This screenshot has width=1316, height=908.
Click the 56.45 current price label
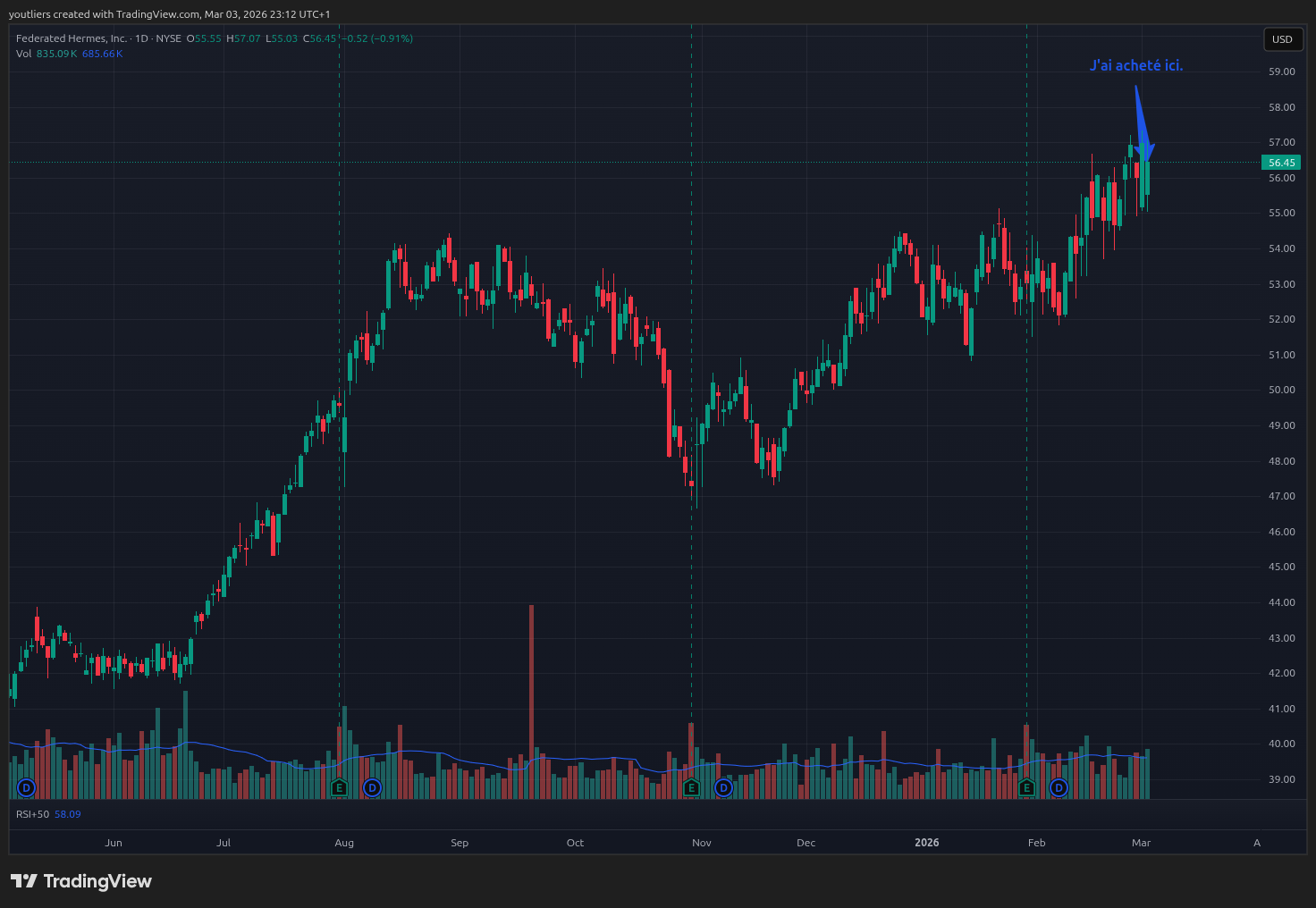point(1281,163)
